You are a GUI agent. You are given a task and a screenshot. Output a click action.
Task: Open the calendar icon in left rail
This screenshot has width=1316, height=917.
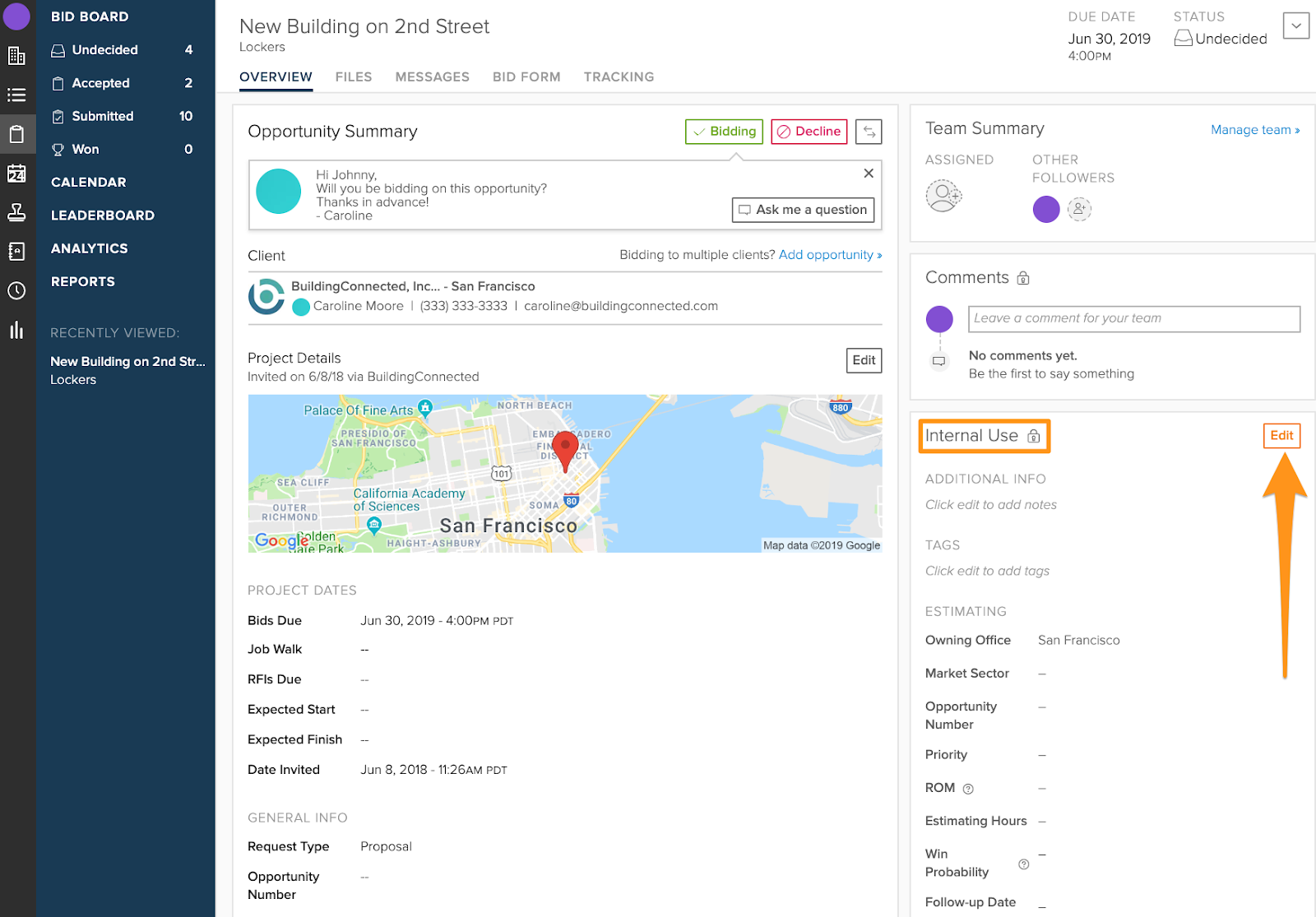[x=16, y=174]
